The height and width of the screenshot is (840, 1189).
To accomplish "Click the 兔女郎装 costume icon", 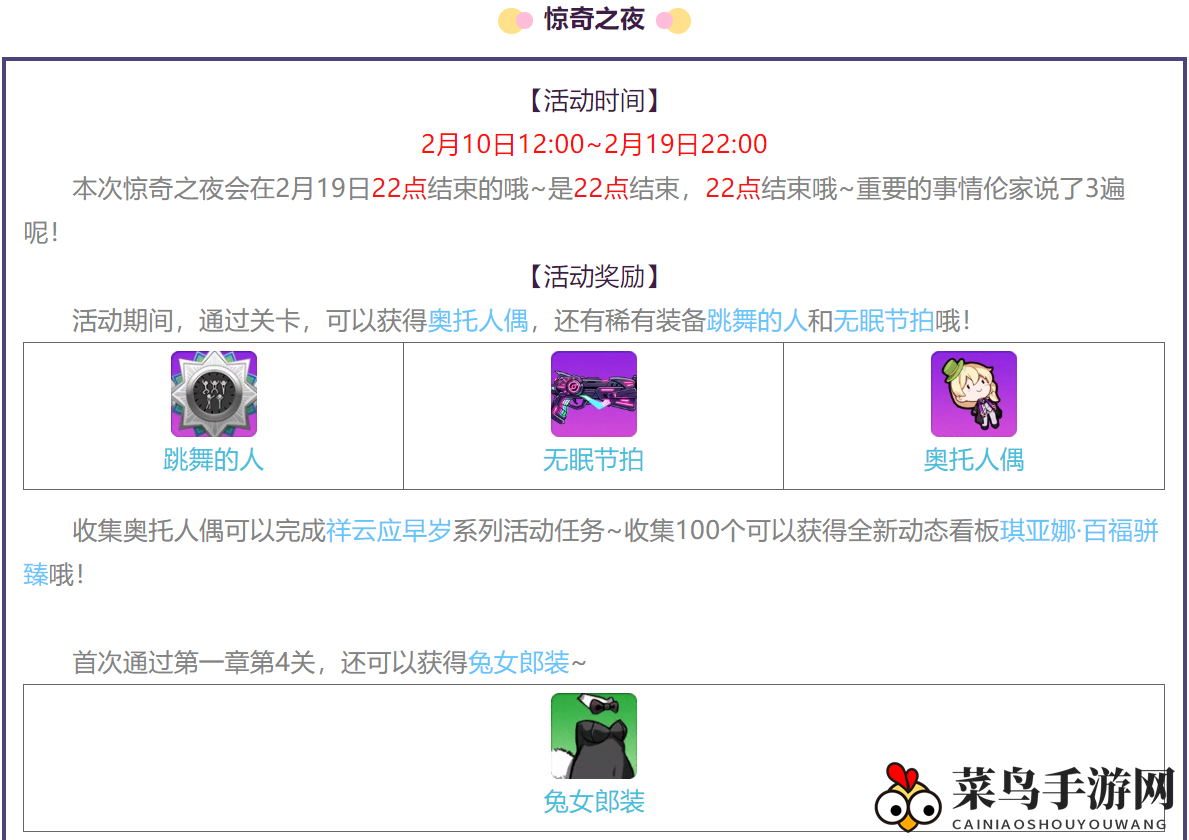I will 594,736.
